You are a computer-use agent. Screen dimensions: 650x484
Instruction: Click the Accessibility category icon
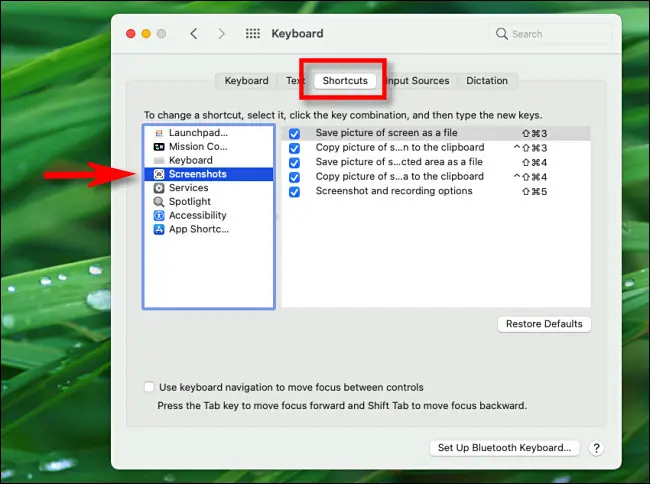click(x=159, y=215)
